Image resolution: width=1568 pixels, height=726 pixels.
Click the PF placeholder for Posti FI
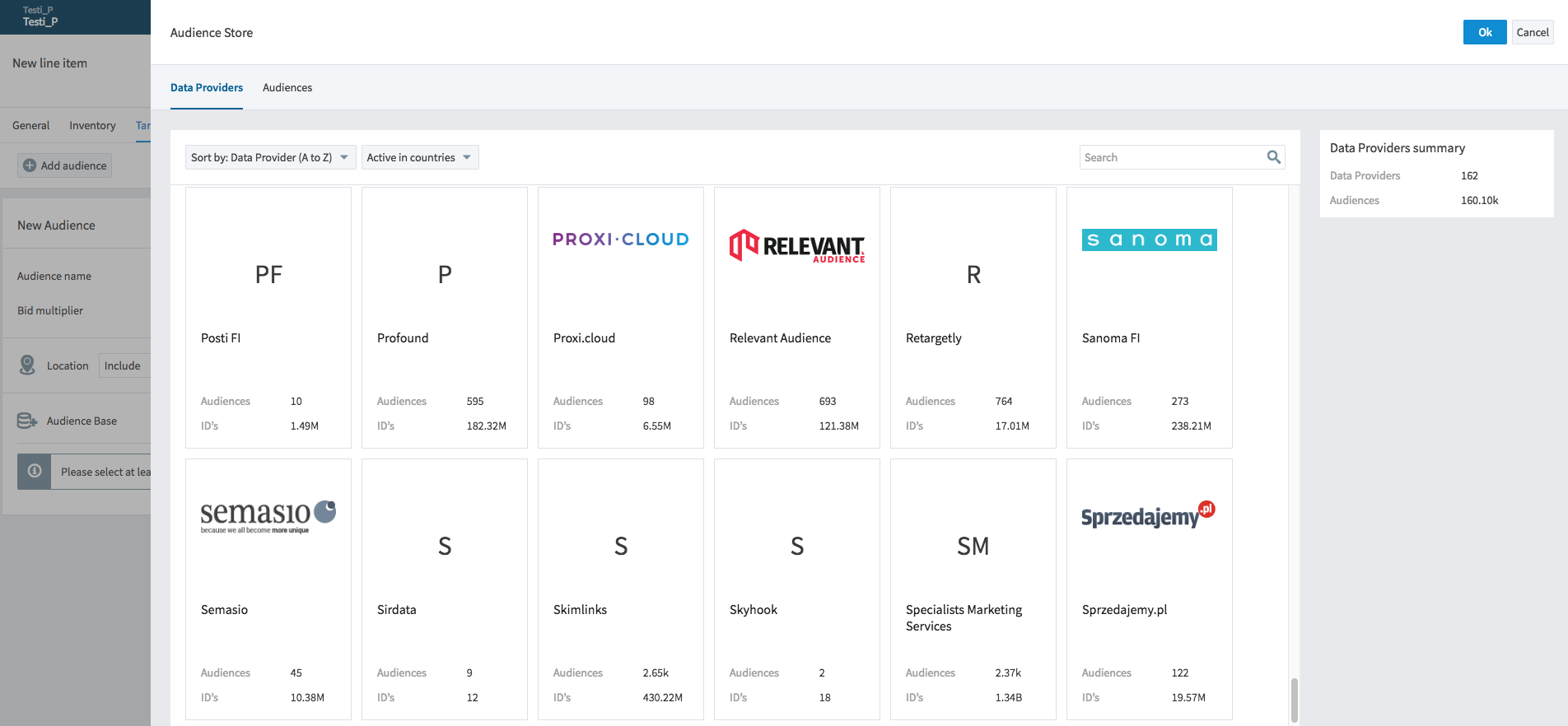click(268, 275)
